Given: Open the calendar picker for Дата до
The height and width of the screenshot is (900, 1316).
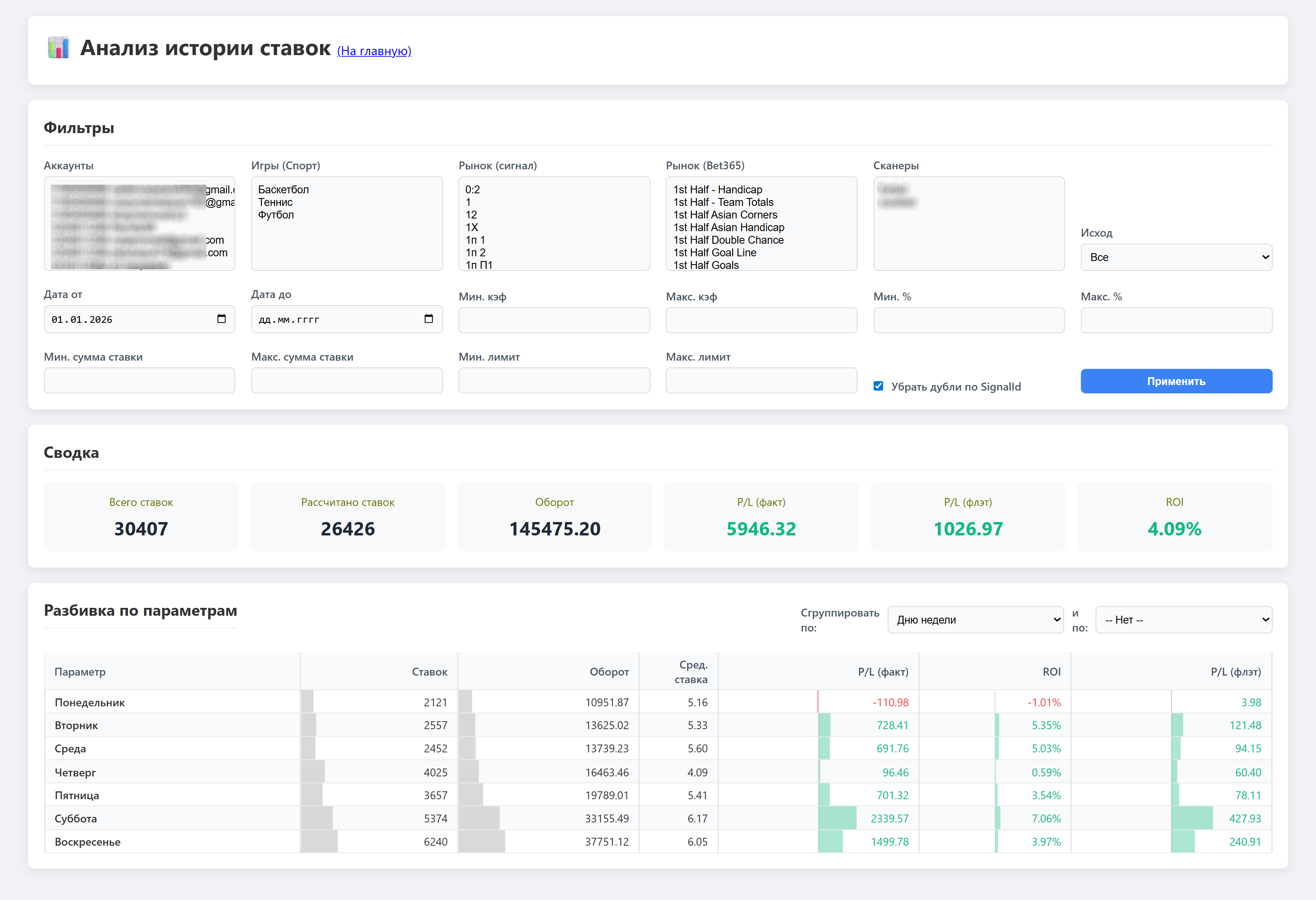Looking at the screenshot, I should point(429,319).
